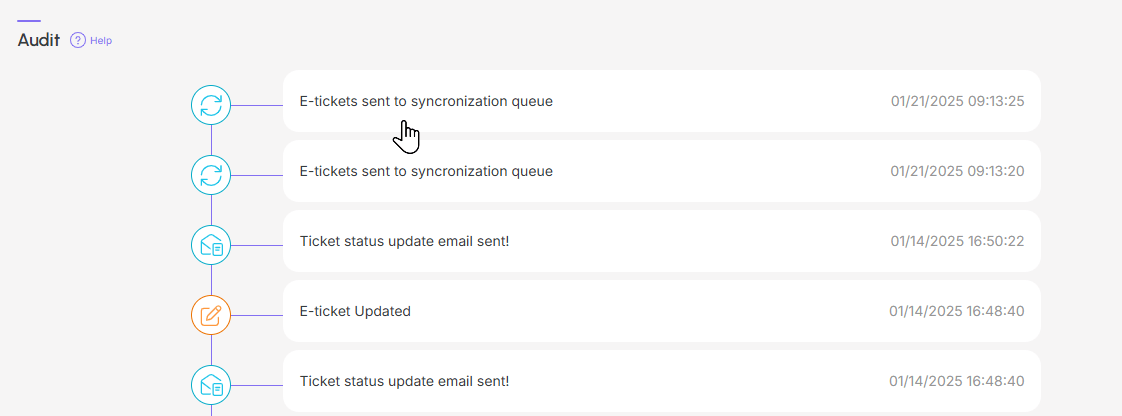Click the orange edit icon for E-ticket Updated
Screen dimensions: 1122x416
click(211, 315)
